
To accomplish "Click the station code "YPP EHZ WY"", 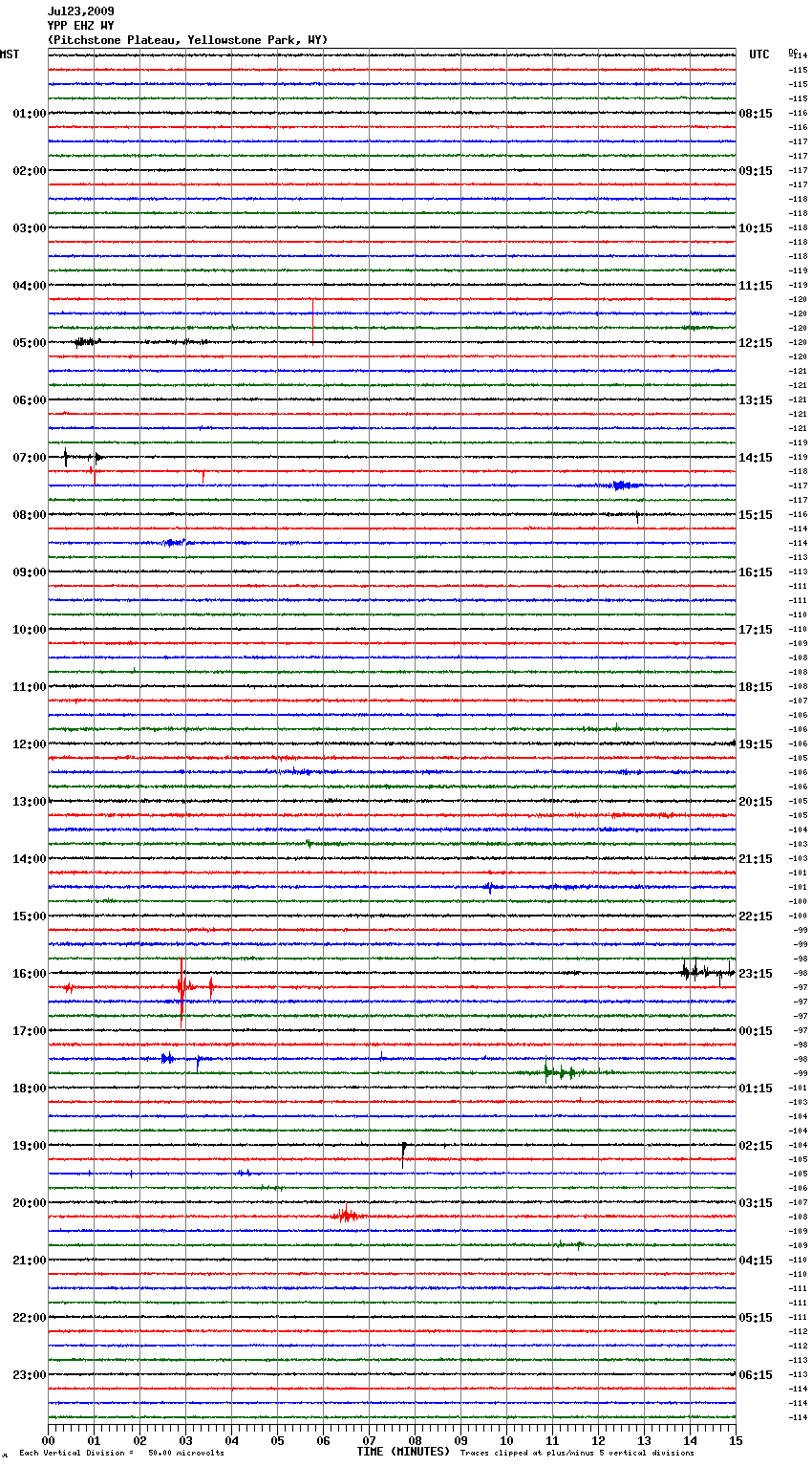I will click(x=80, y=26).
